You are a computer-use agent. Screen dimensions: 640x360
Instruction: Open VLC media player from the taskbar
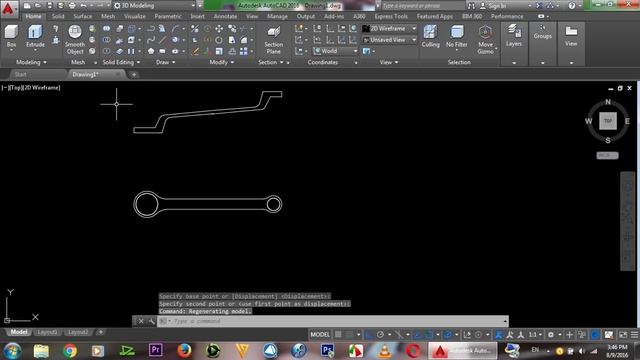coord(384,350)
